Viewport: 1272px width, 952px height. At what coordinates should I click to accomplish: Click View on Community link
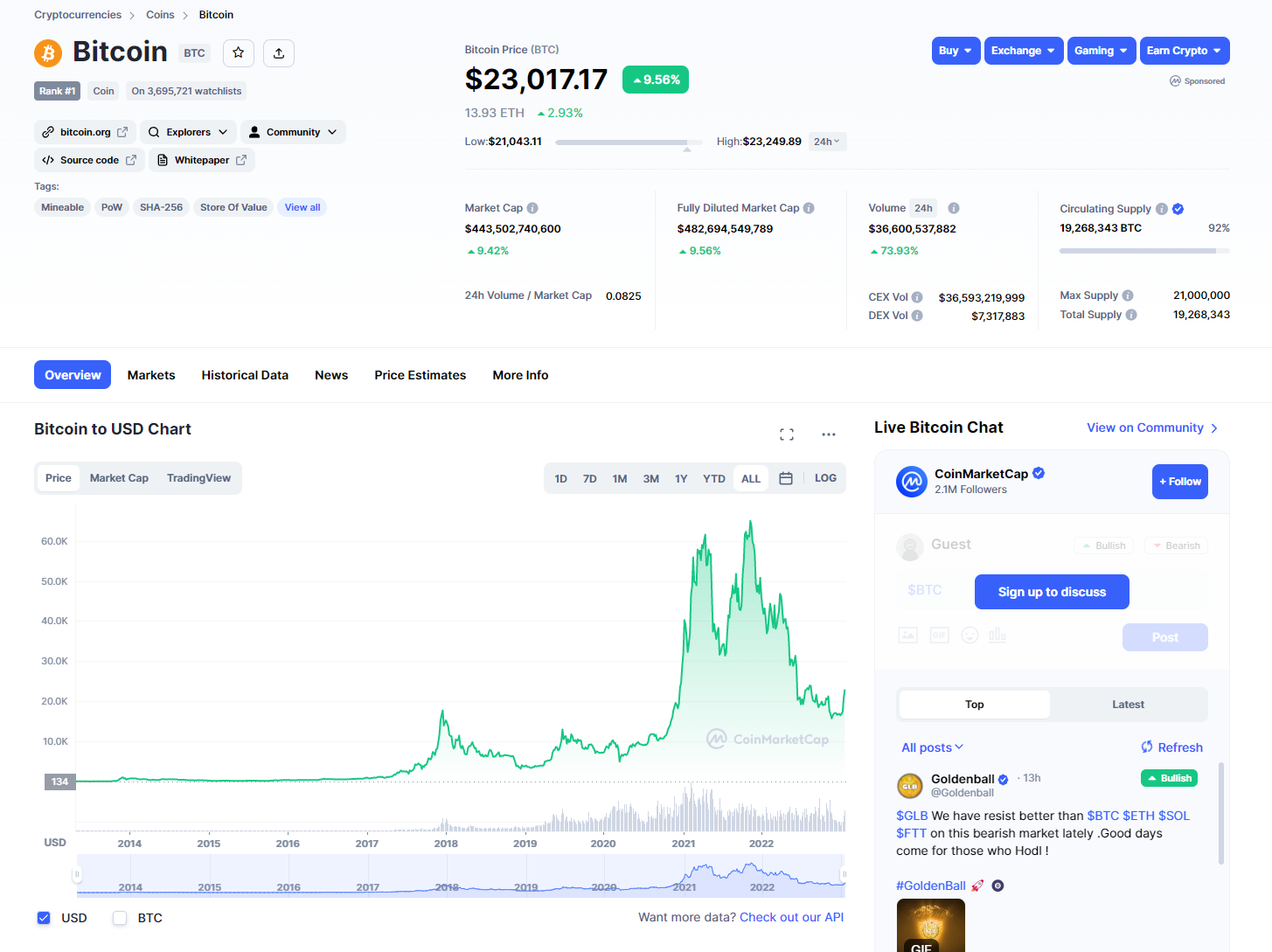1152,427
